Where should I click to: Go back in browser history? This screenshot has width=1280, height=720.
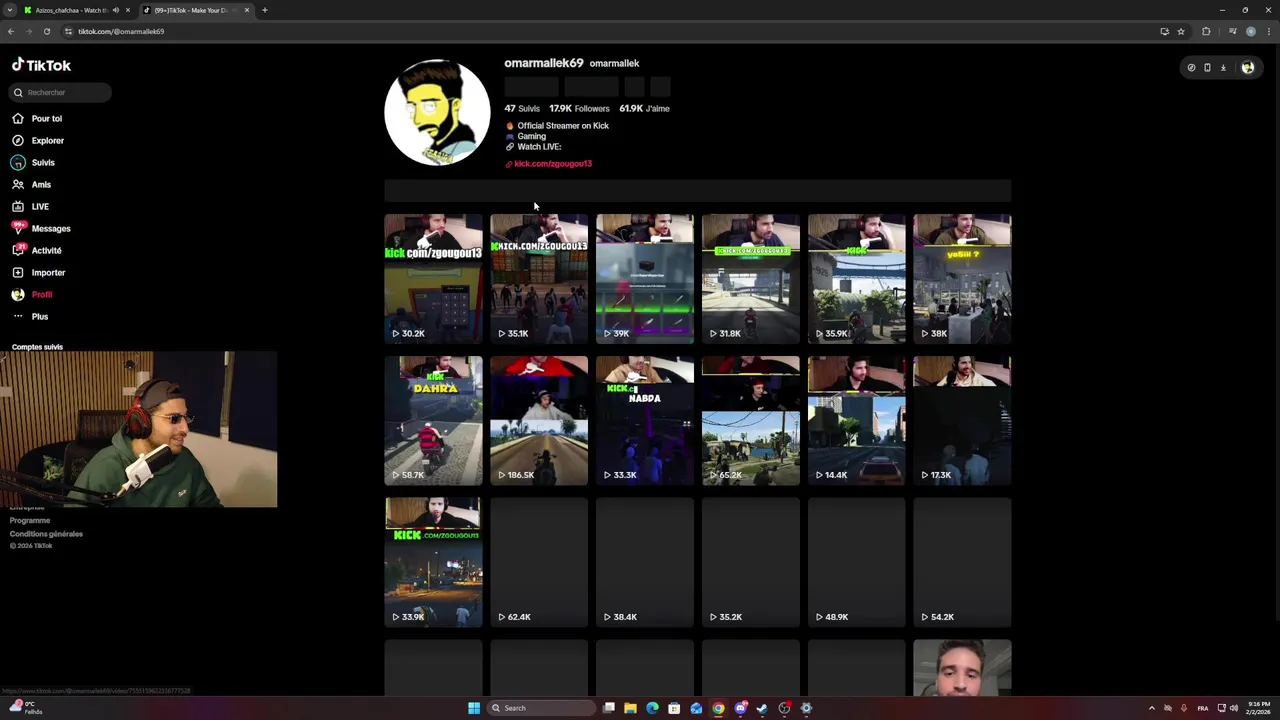[10, 31]
